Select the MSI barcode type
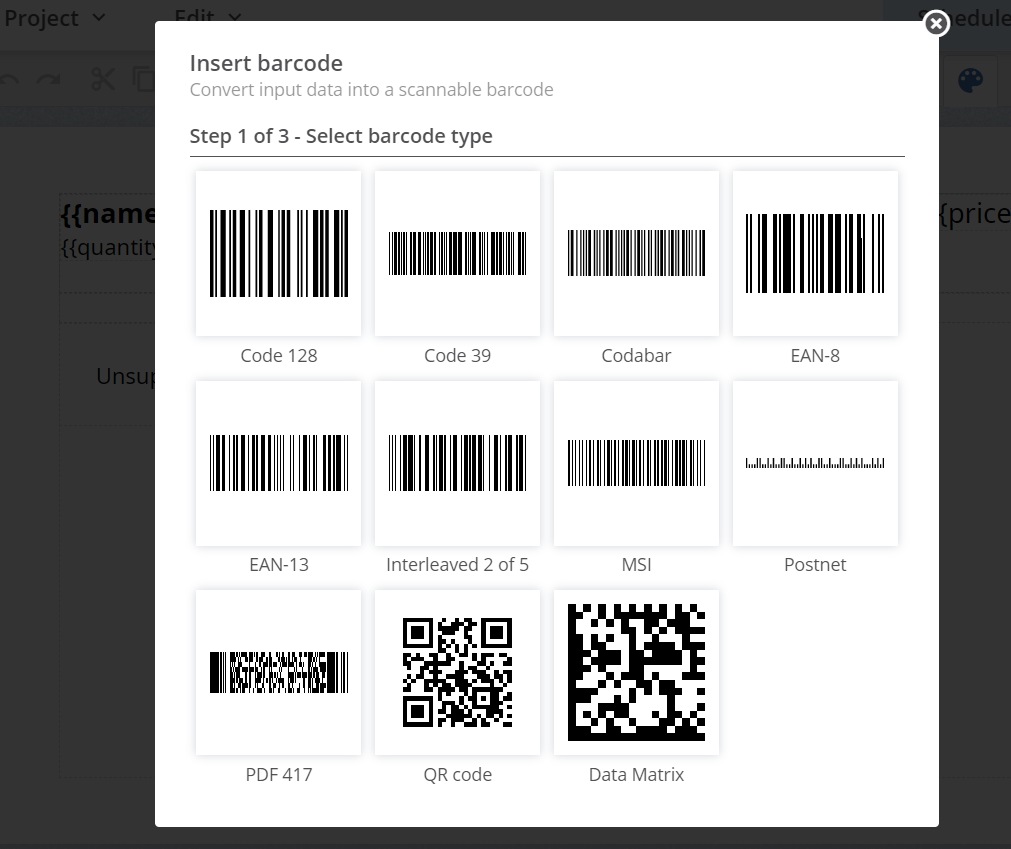Screen dimensions: 1011x849 636,463
